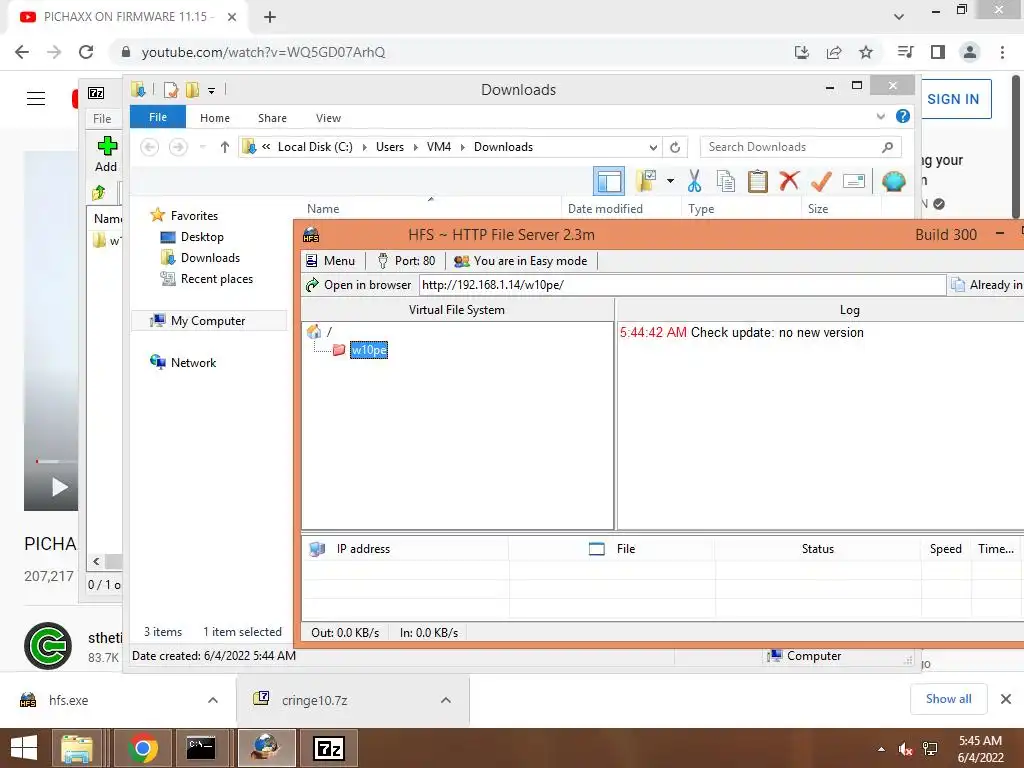Open the Home ribbon tab

point(215,118)
